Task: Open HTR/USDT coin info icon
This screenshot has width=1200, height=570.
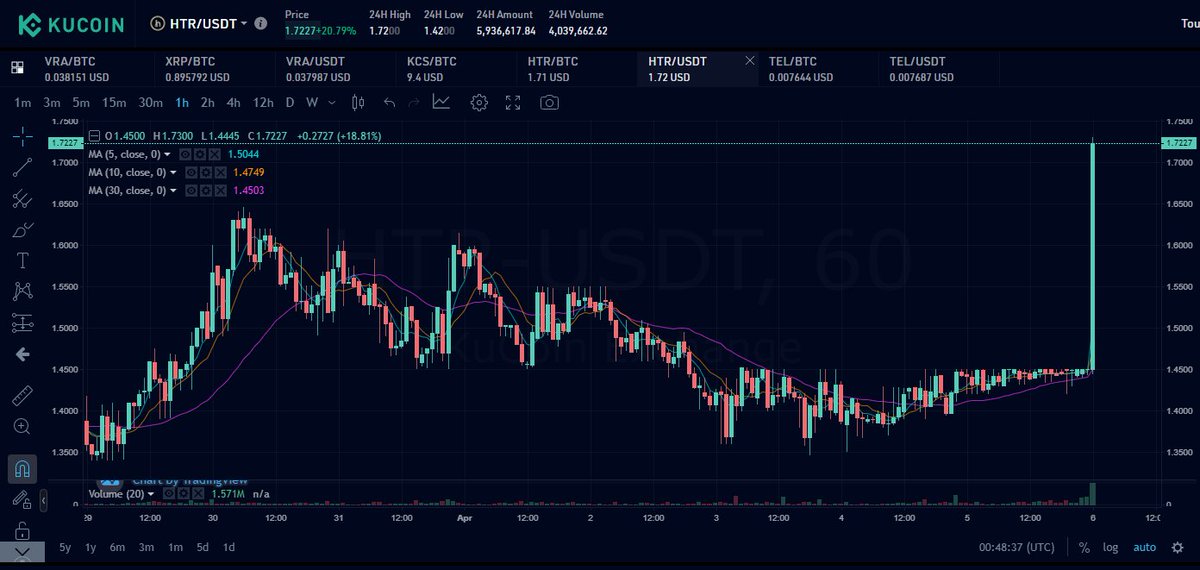Action: coord(261,22)
